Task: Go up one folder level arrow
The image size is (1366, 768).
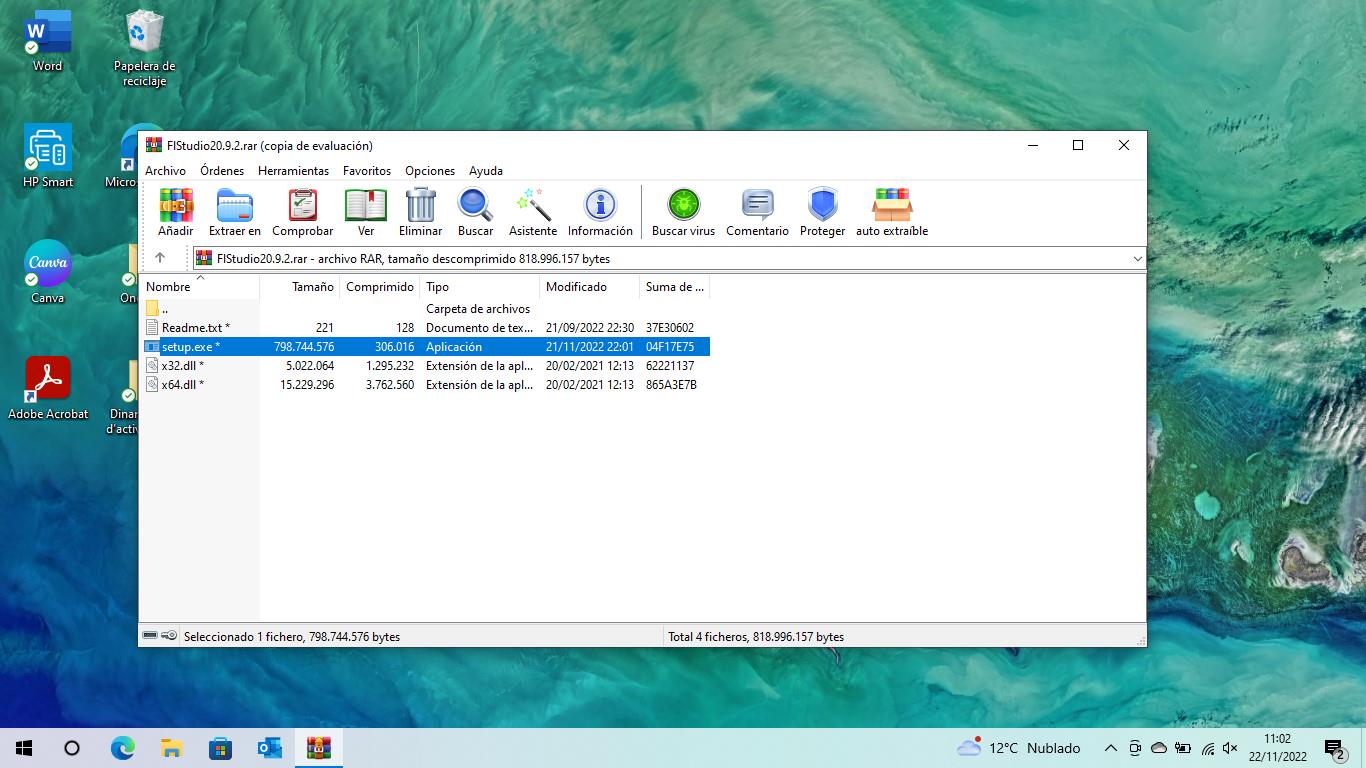Action: (x=160, y=258)
